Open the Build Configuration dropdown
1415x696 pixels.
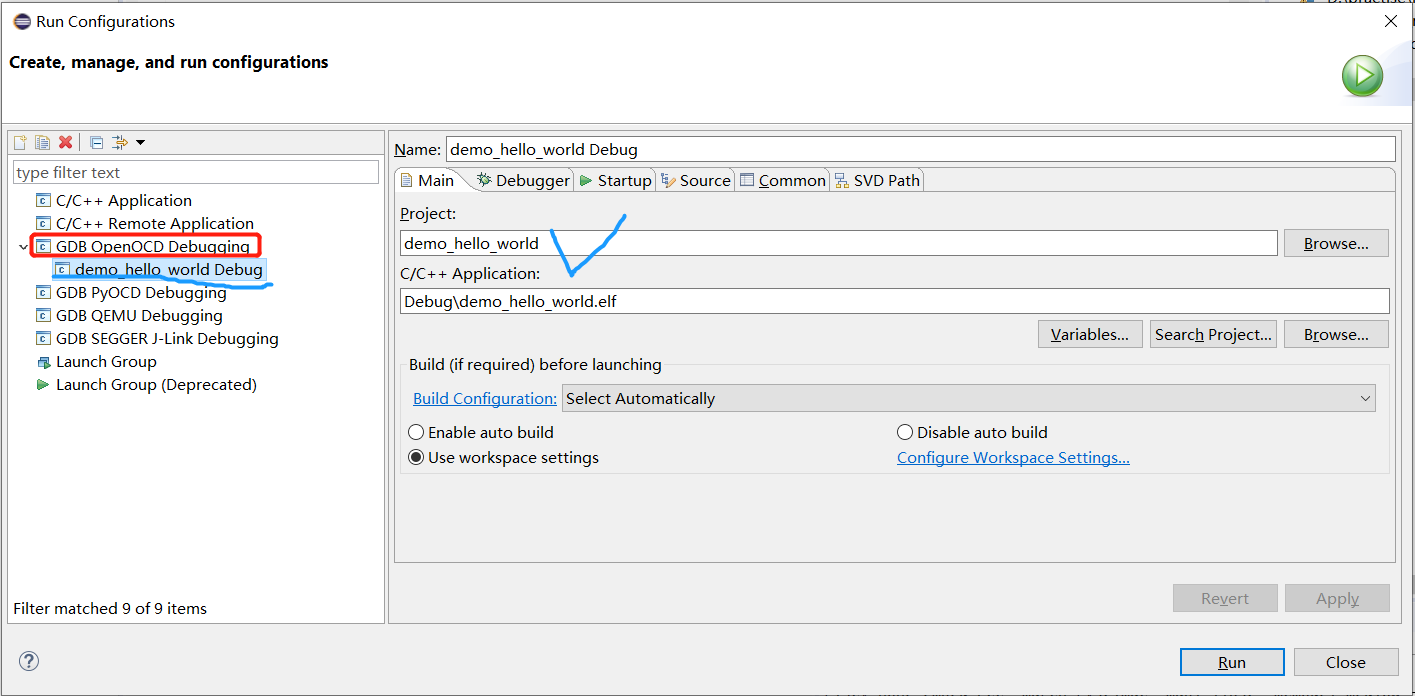click(x=968, y=398)
